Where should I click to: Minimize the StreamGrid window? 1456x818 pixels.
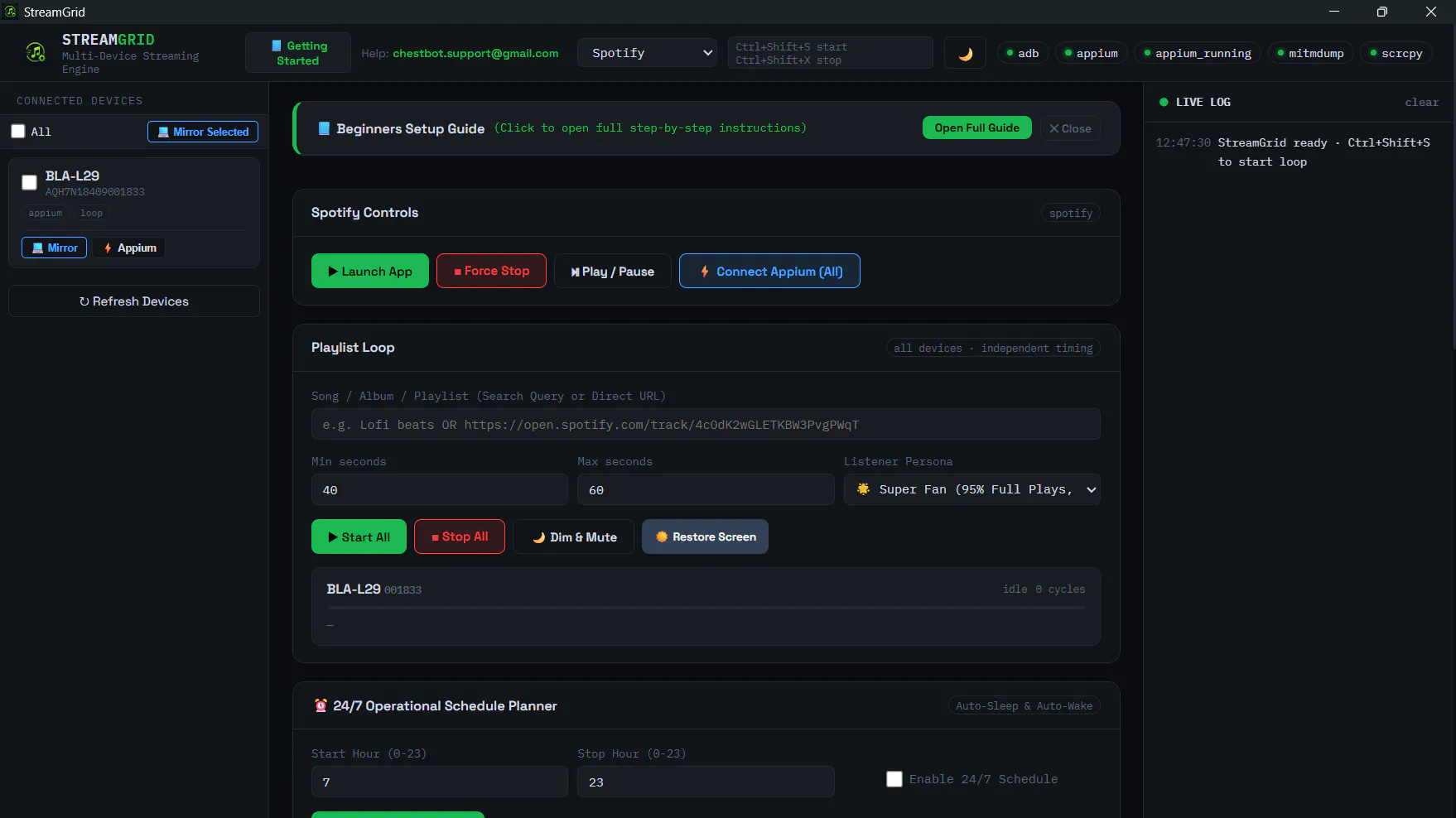click(1333, 12)
